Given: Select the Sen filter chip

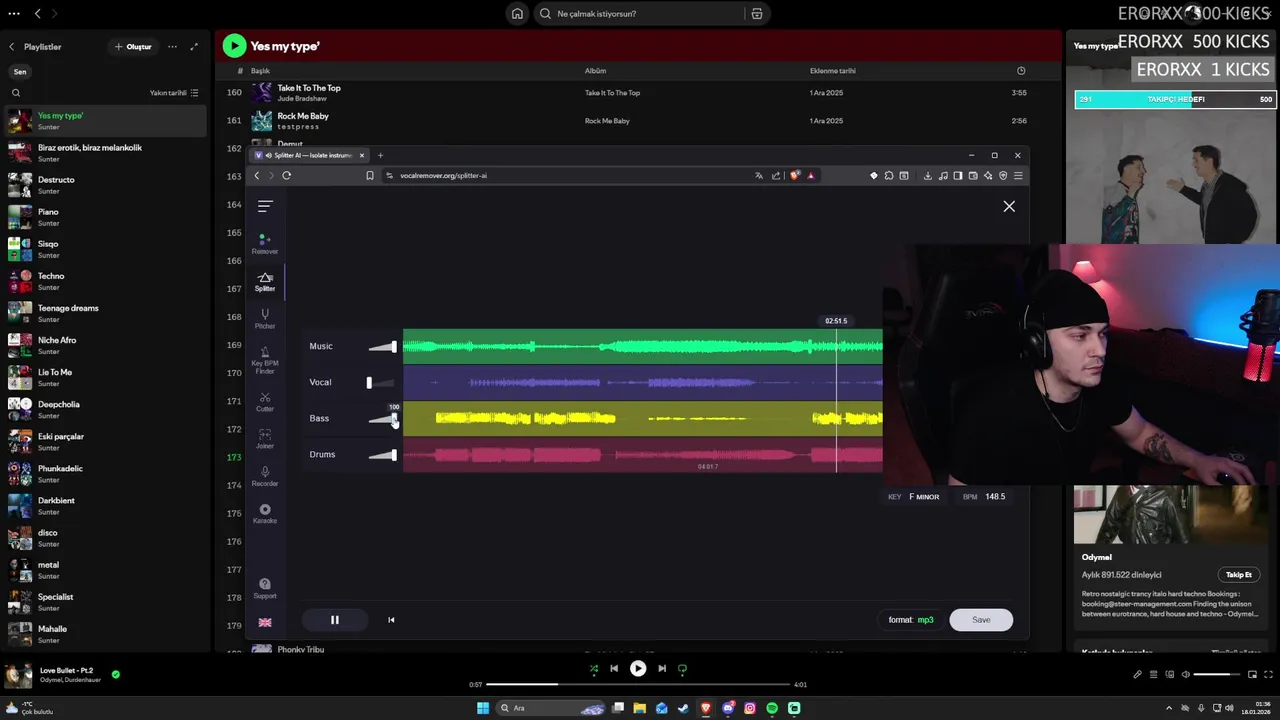Looking at the screenshot, I should click(20, 72).
